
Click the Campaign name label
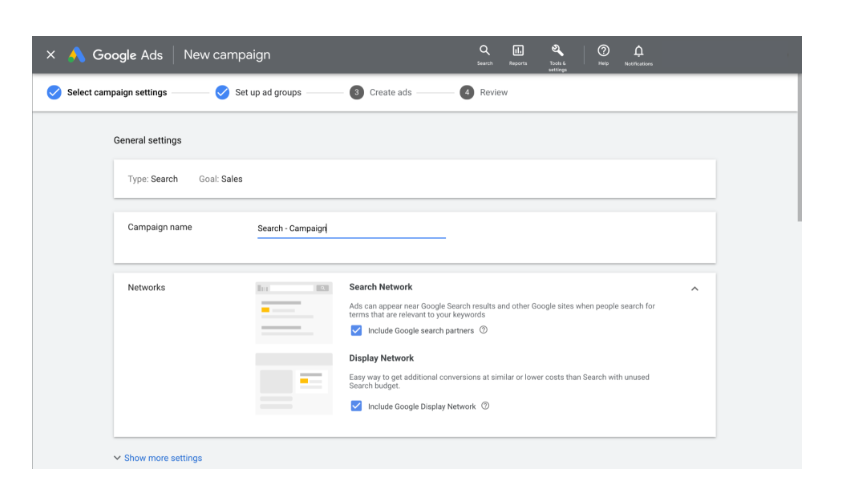coord(160,227)
